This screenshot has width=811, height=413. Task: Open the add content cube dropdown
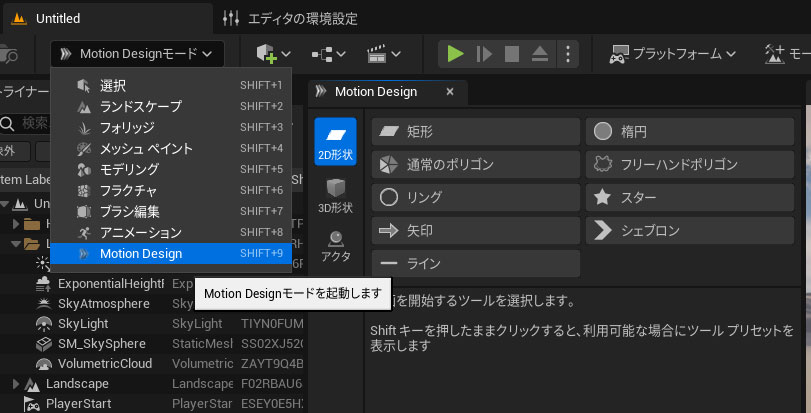coord(274,54)
